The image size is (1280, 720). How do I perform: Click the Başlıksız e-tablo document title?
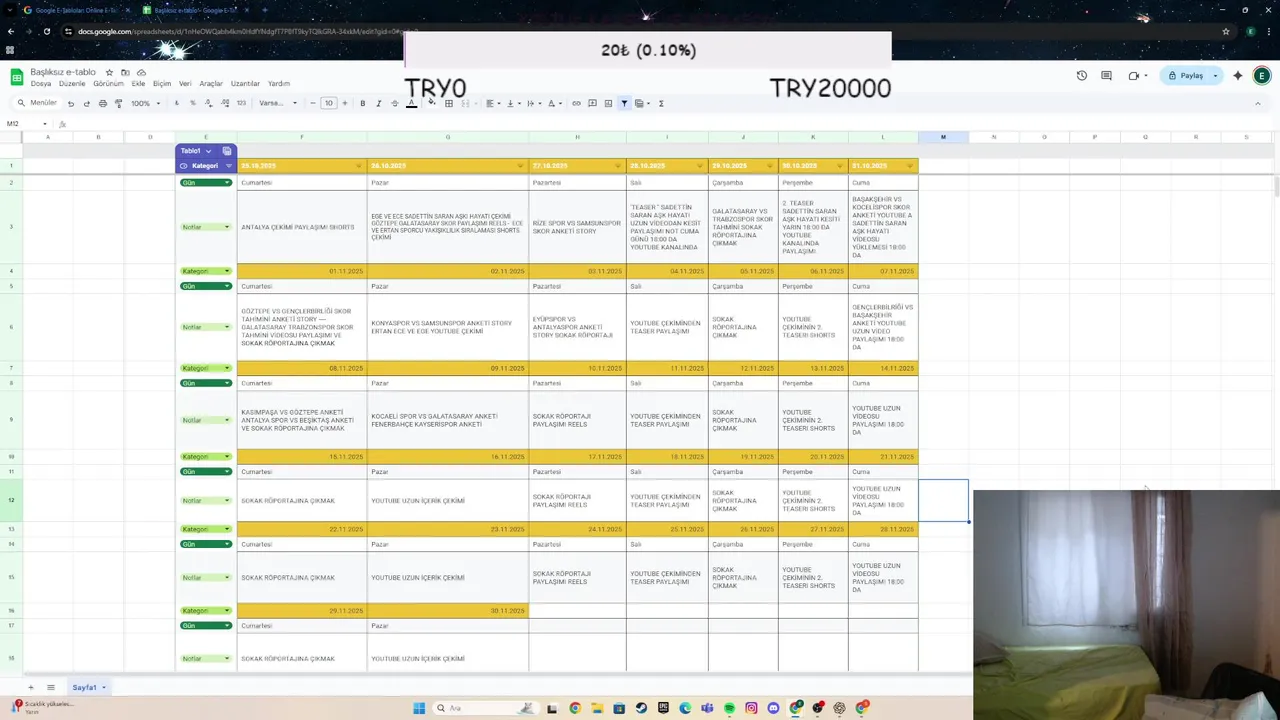tap(63, 72)
